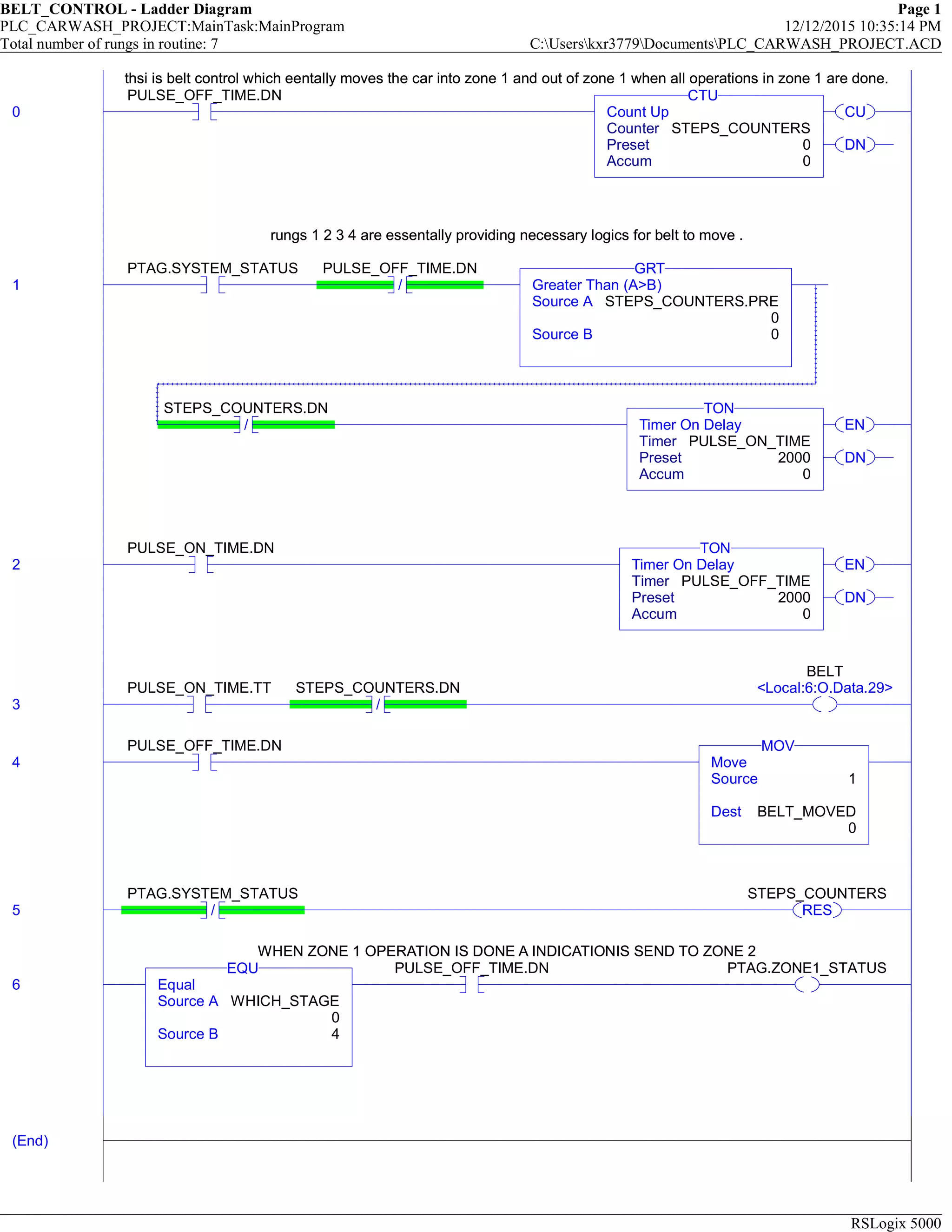Screen dimensions: 952x1232
Task: Select the GRT Greater Than instruction block
Action: [x=655, y=317]
